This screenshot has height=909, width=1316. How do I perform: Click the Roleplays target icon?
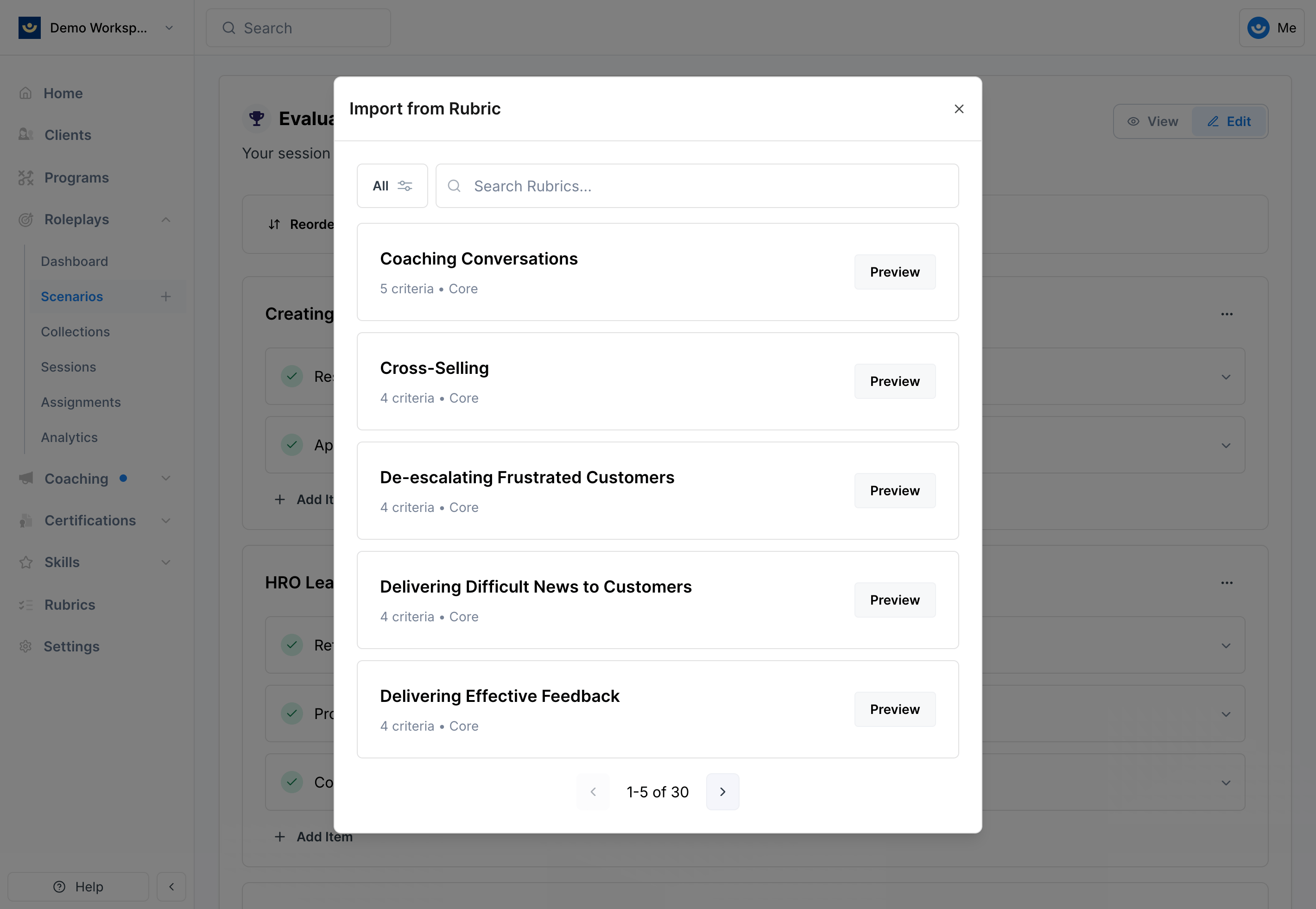tap(25, 220)
